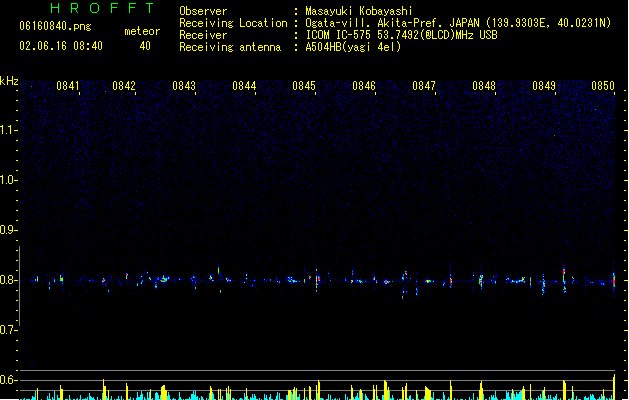
Task: Click the 0846 time marker
Action: 364,86
